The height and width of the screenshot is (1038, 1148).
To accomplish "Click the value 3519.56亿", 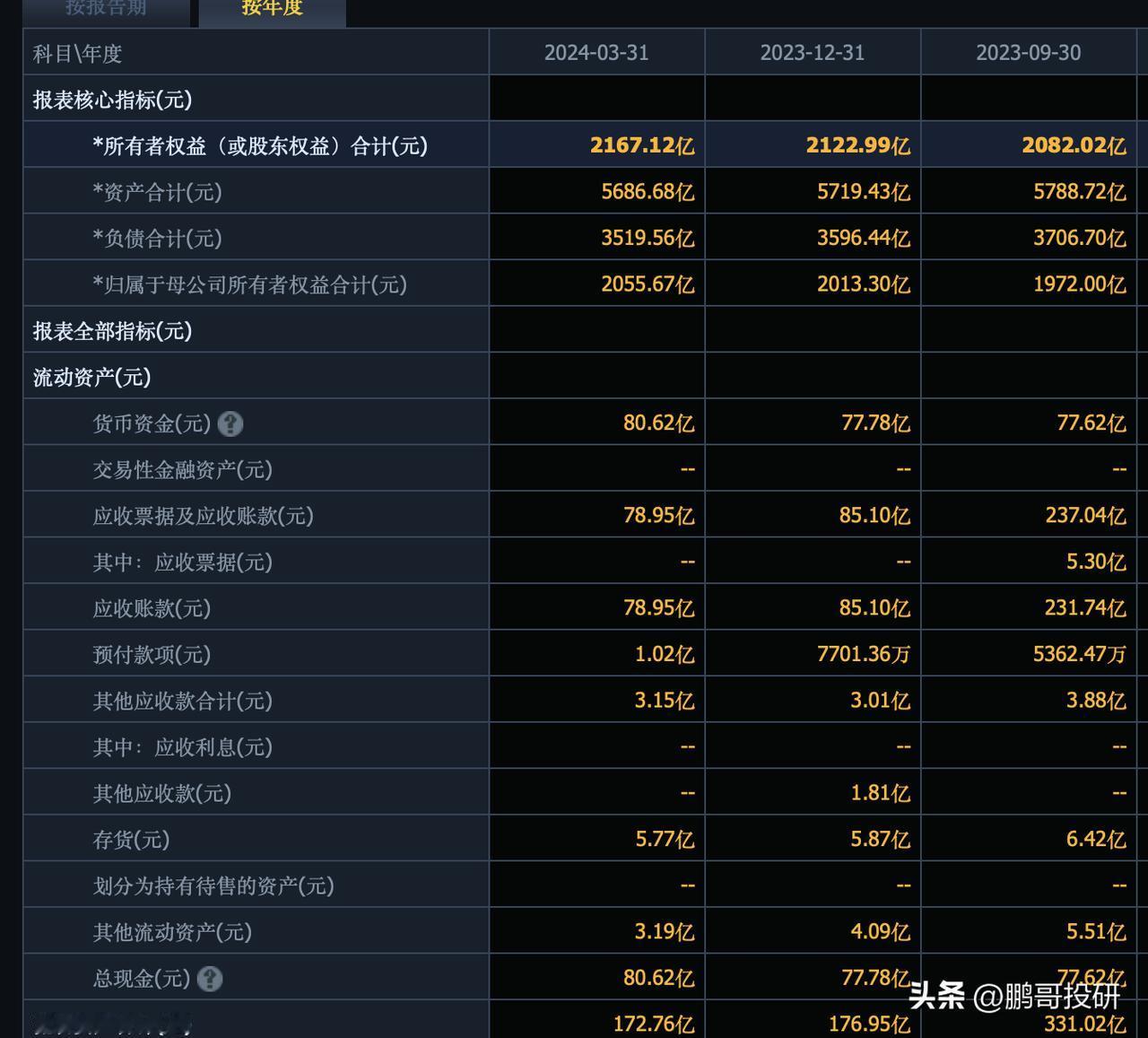I will [x=648, y=239].
